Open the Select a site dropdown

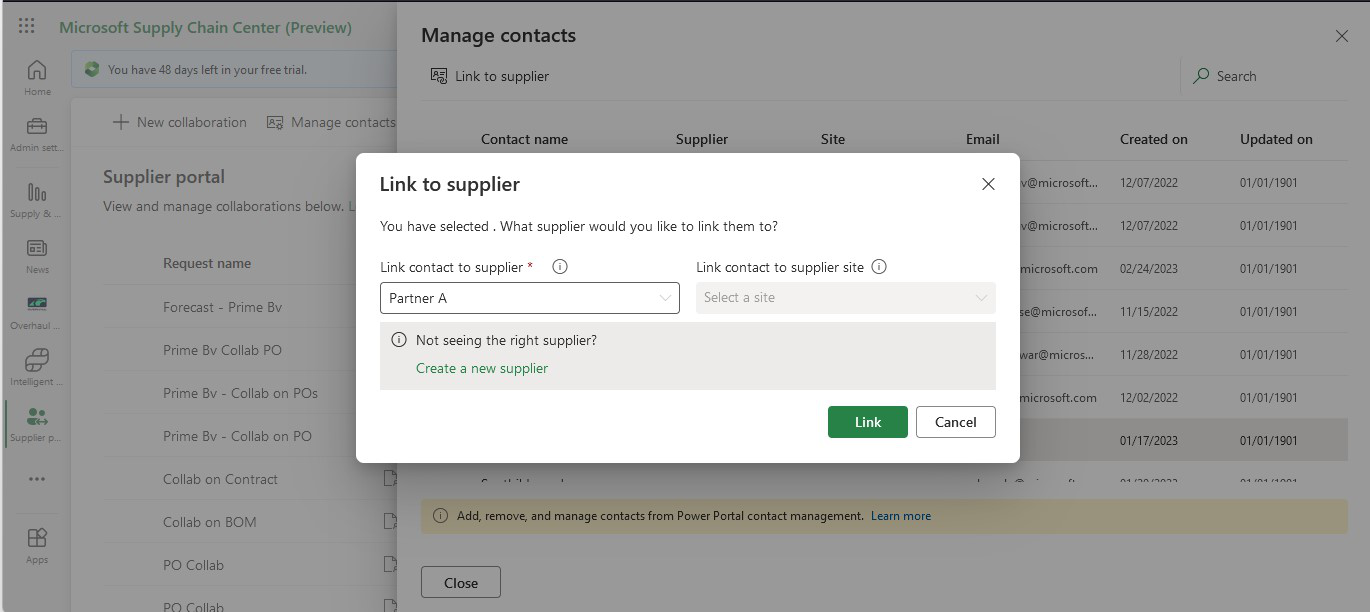(x=846, y=298)
